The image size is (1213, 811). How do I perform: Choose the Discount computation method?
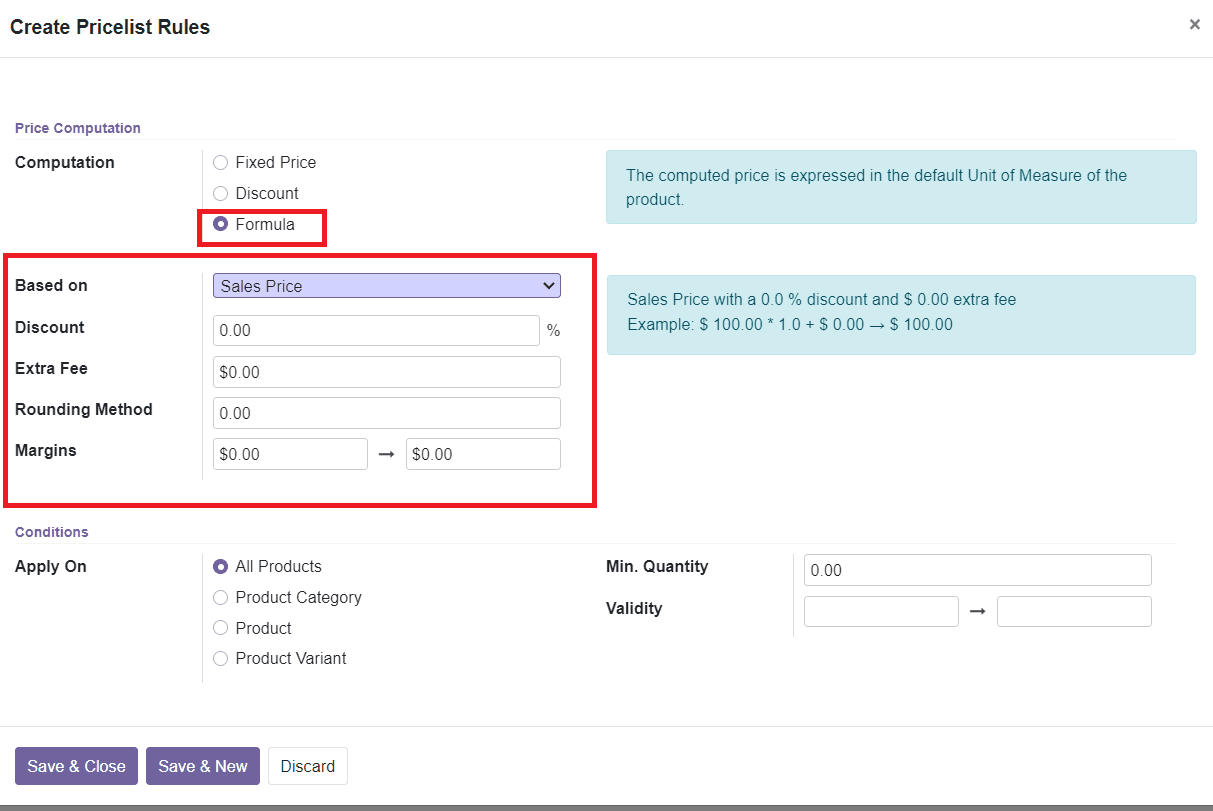pos(220,193)
